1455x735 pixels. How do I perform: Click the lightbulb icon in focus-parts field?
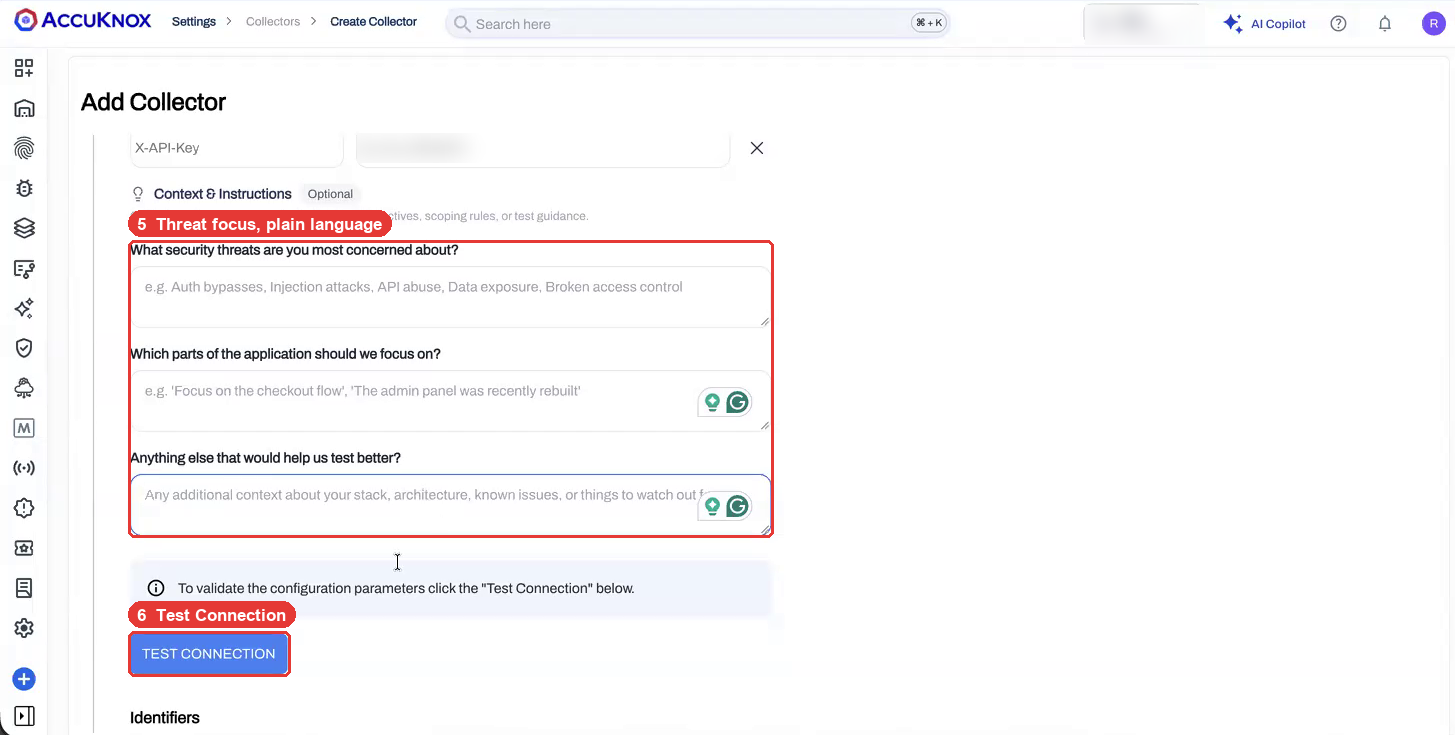[x=712, y=402]
